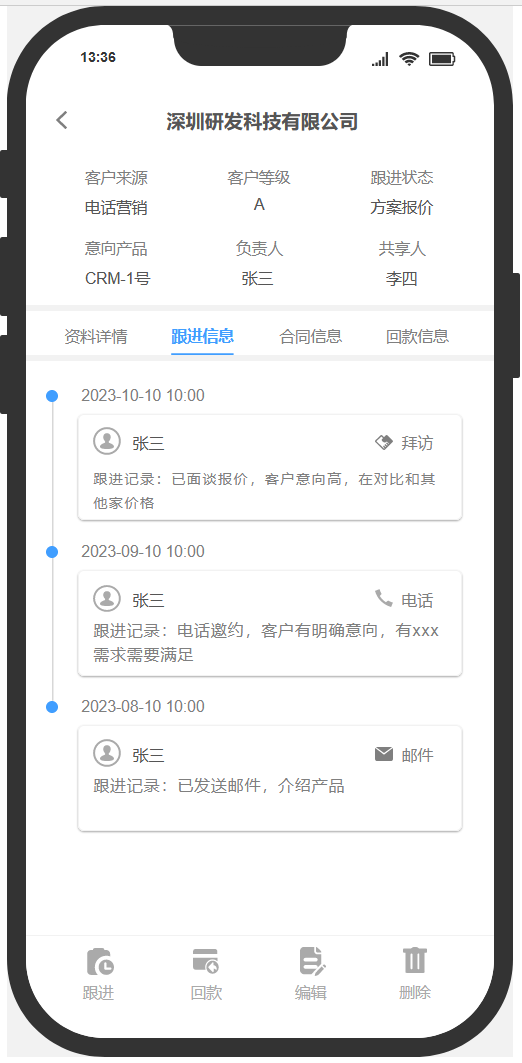Click the 2023-08-10 timeline dot
522x1063 pixels.
tap(52, 707)
